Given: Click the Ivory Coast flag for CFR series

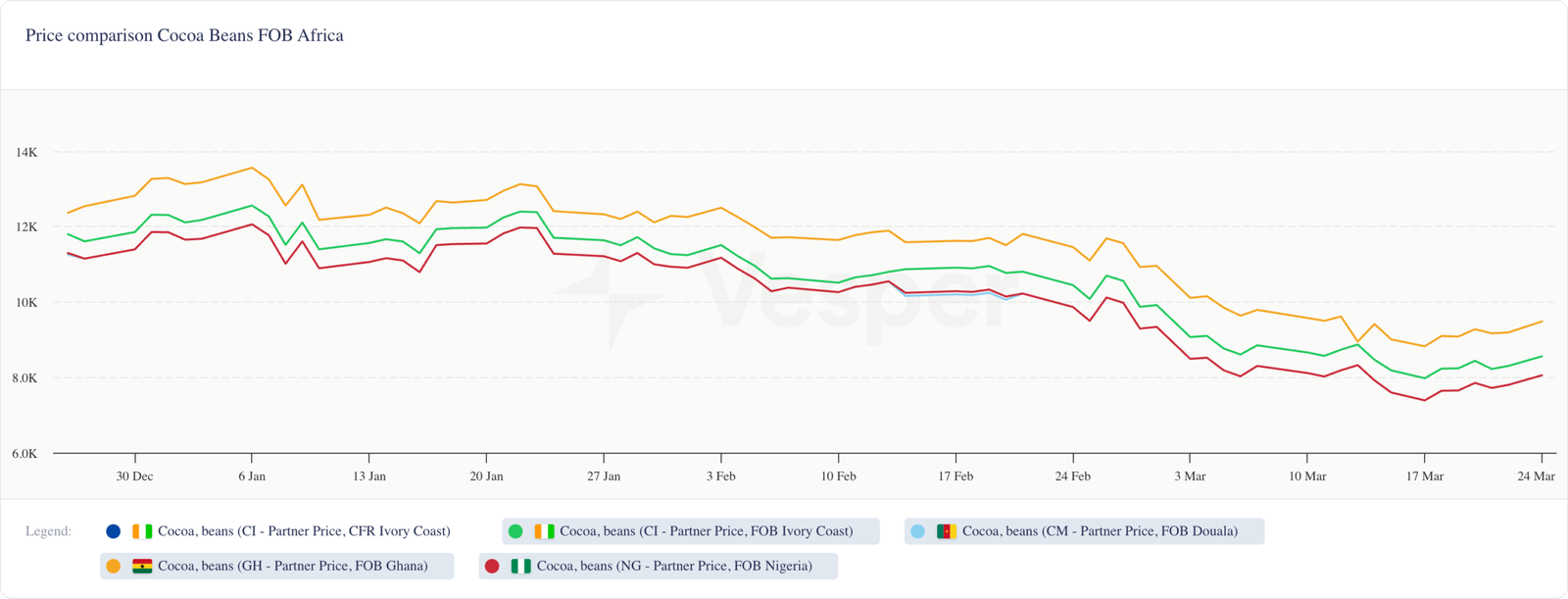Looking at the screenshot, I should click(x=142, y=531).
